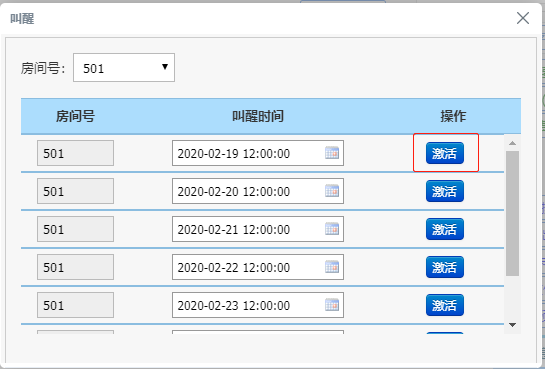Screen dimensions: 545x369
Task: Click 激活 button for 2020-02-23 row
Action: [x=445, y=305]
